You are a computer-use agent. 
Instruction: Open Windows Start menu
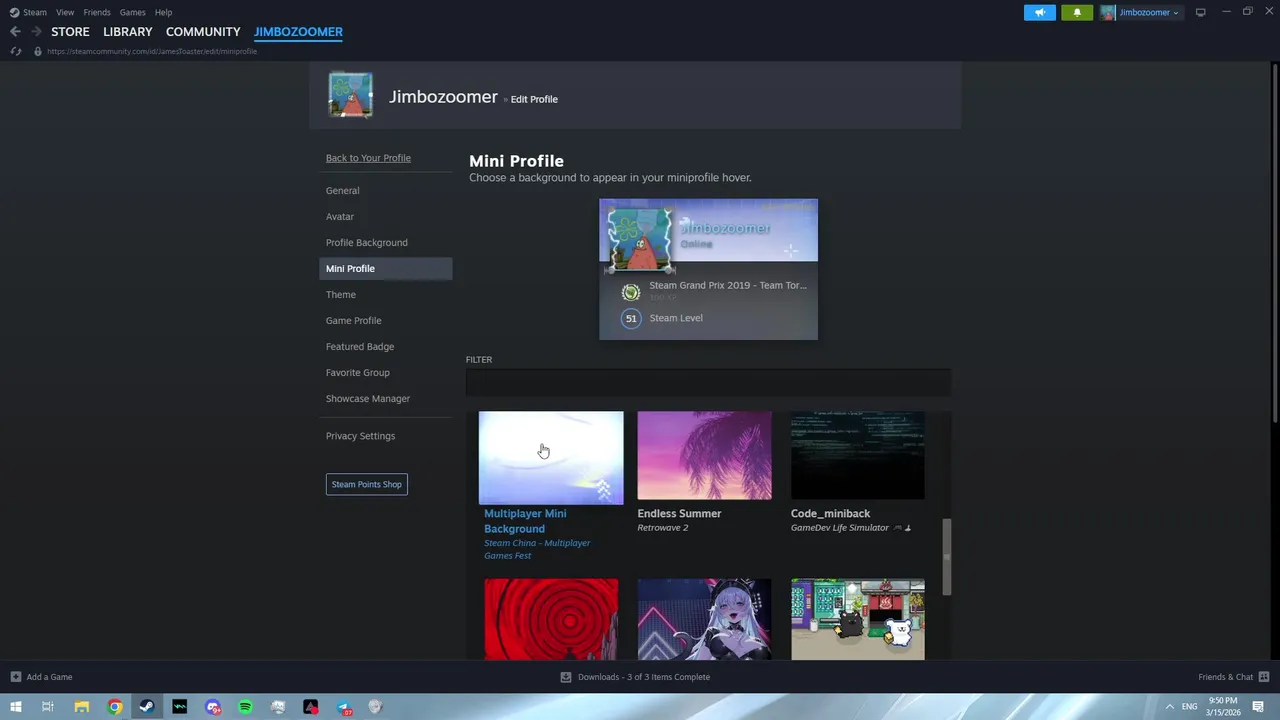[15, 707]
